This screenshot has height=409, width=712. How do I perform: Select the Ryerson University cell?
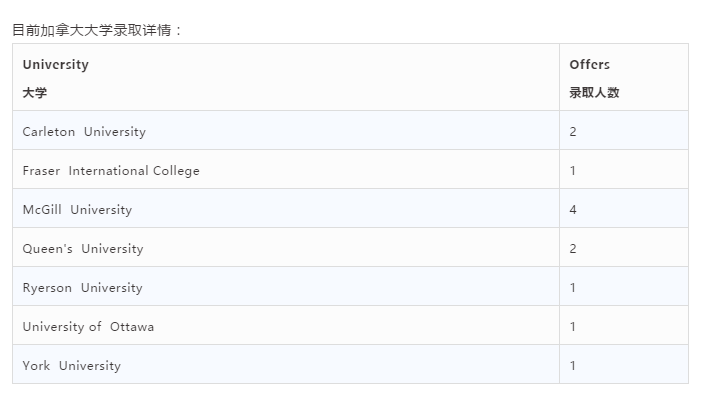[286, 286]
